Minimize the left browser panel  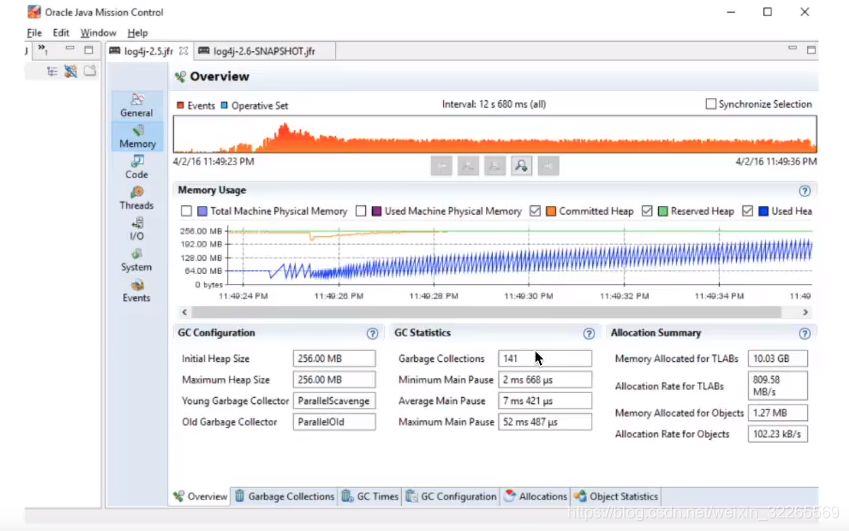[x=69, y=49]
